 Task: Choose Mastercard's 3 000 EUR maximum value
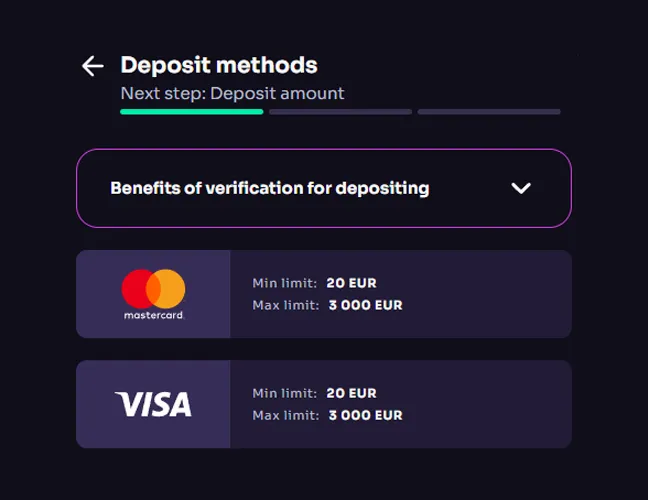point(365,305)
